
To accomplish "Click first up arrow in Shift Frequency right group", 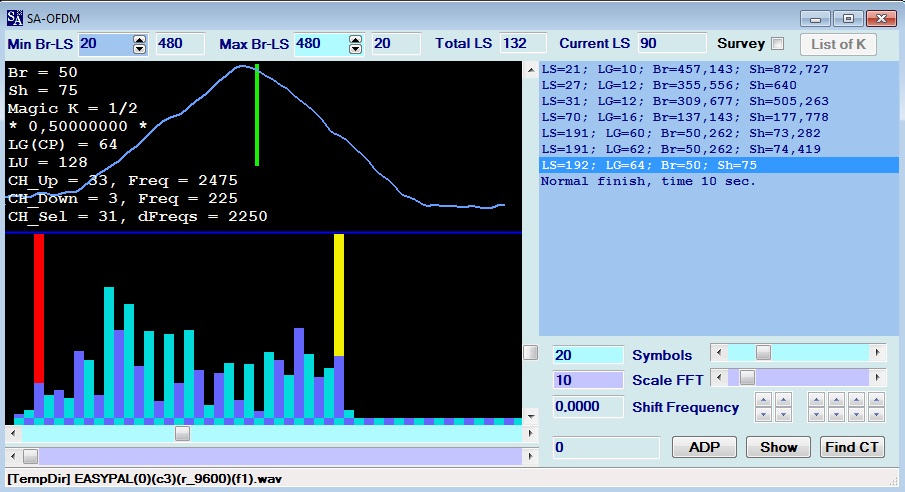I will pyautogui.click(x=816, y=400).
